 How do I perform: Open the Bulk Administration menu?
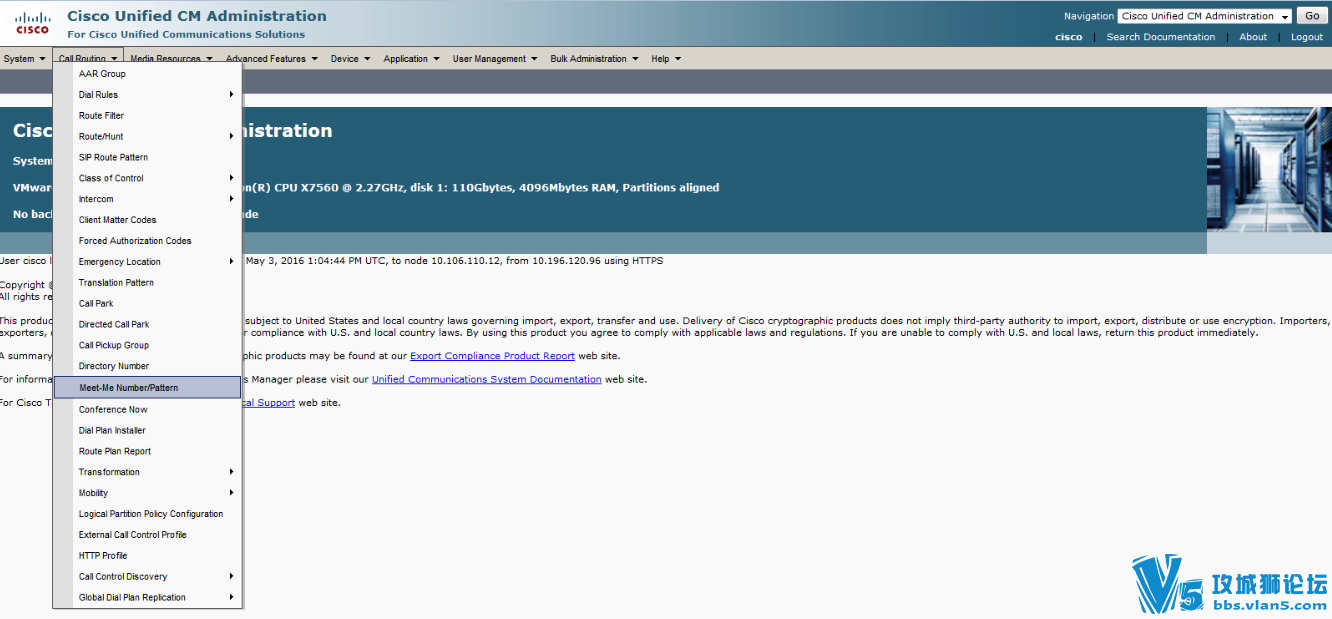coord(594,59)
